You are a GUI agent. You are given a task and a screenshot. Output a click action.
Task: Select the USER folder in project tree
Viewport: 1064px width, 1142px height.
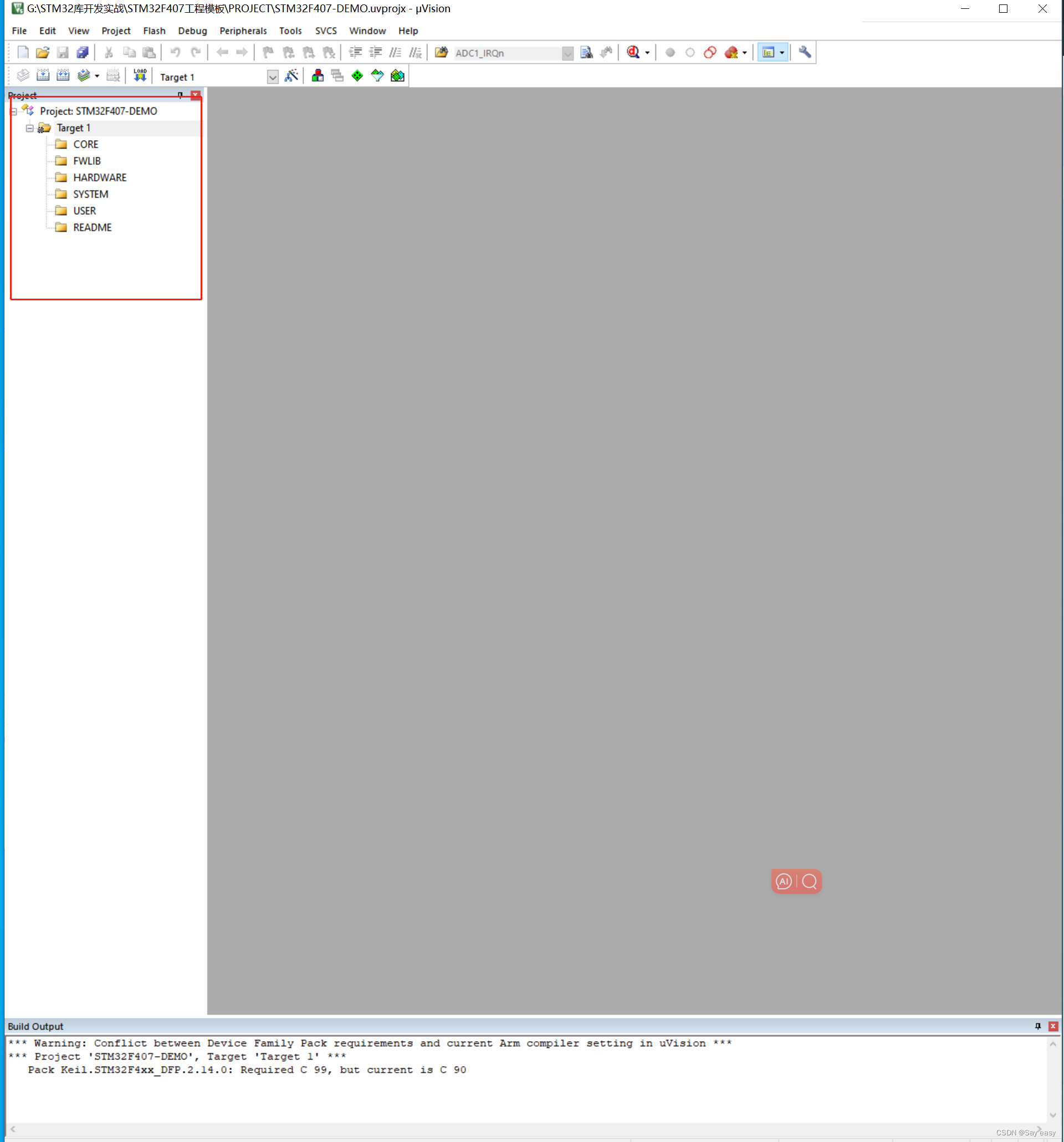tap(84, 212)
